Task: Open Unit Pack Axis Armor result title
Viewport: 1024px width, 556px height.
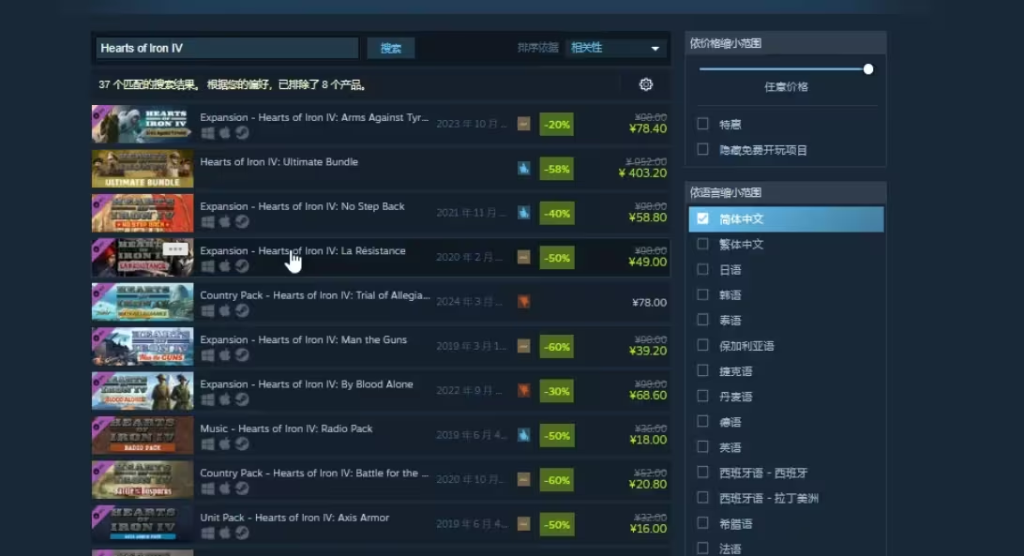Action: click(295, 517)
